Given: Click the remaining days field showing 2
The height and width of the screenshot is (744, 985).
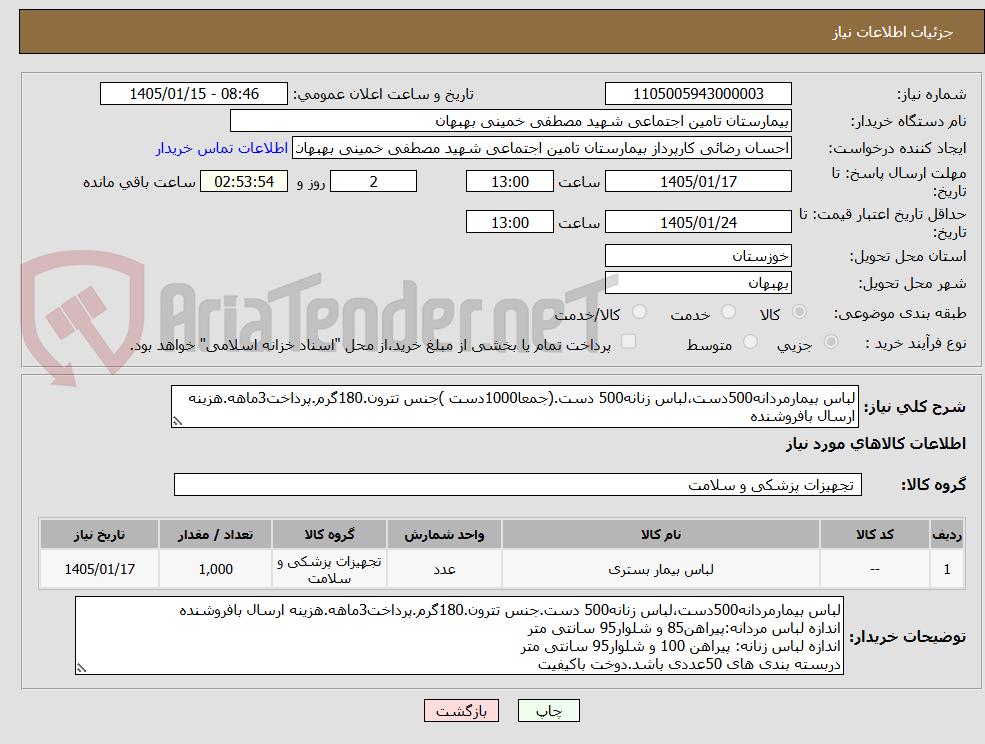Looking at the screenshot, I should [373, 182].
